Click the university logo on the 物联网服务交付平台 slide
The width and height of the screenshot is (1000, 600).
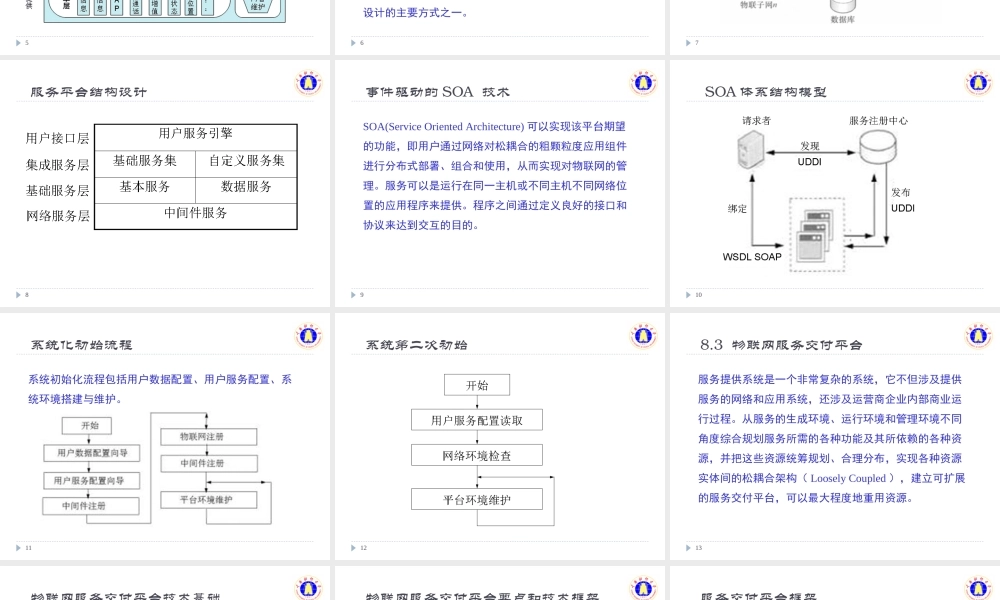(978, 336)
